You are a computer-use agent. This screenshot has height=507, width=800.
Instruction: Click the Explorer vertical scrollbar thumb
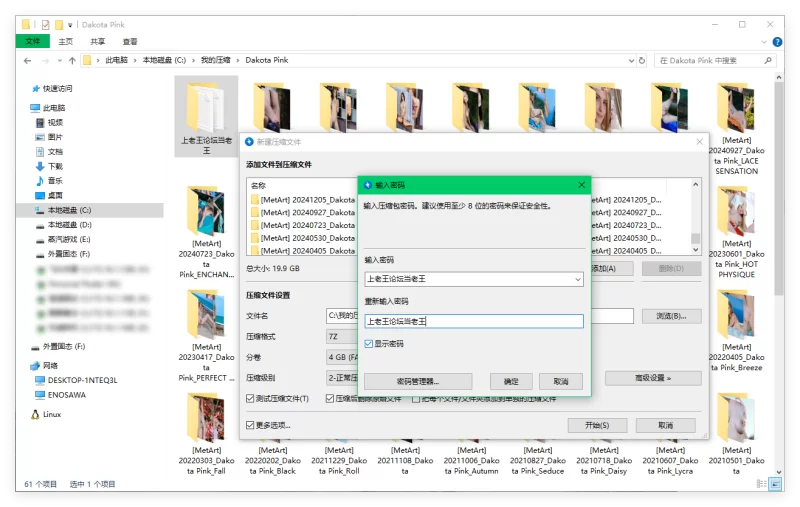pyautogui.click(x=778, y=188)
